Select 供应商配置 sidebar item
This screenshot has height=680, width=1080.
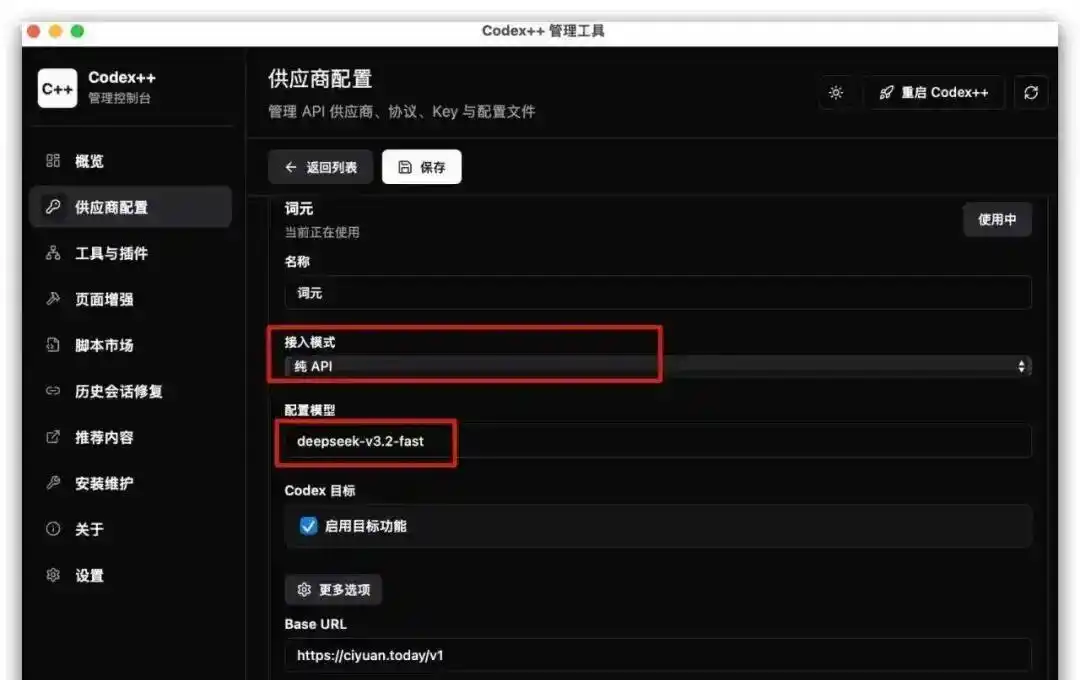pos(130,207)
